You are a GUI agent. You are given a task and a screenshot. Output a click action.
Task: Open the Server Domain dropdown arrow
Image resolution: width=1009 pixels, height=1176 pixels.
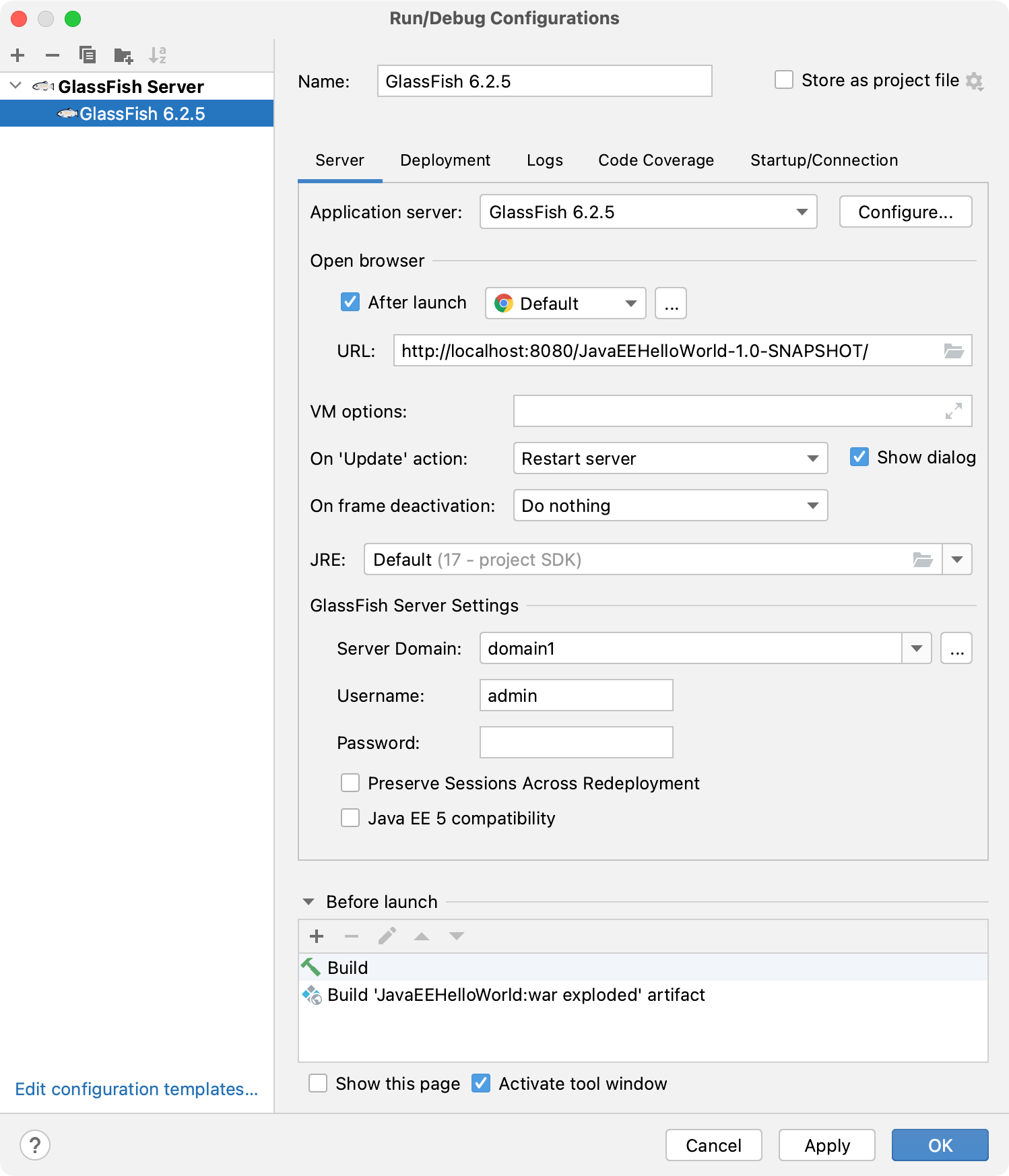[x=916, y=648]
